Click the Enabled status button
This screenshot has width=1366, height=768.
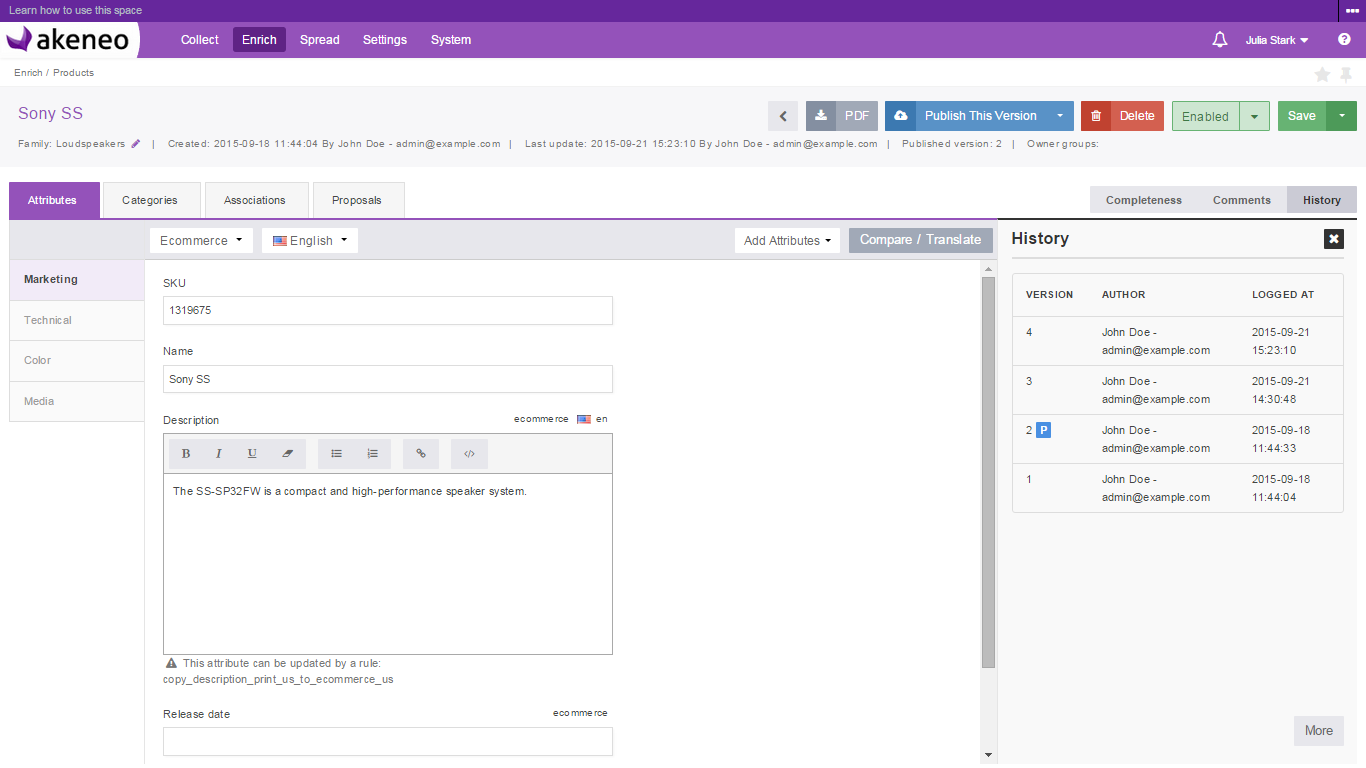(1205, 116)
